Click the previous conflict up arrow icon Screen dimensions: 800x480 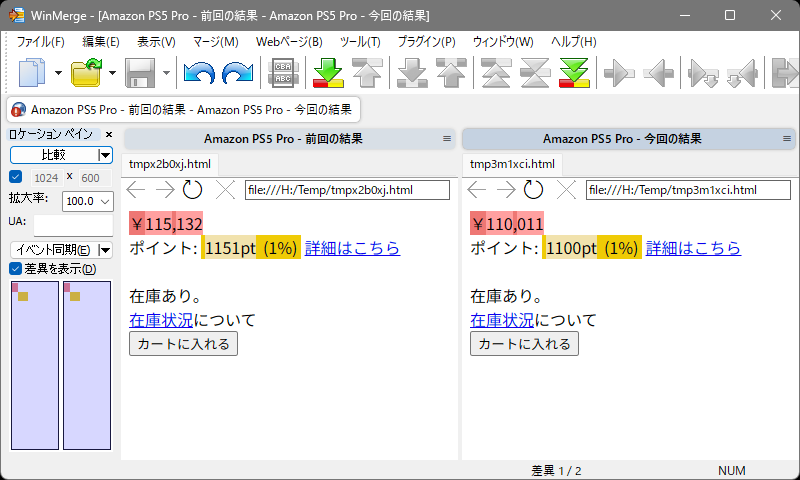pos(451,72)
